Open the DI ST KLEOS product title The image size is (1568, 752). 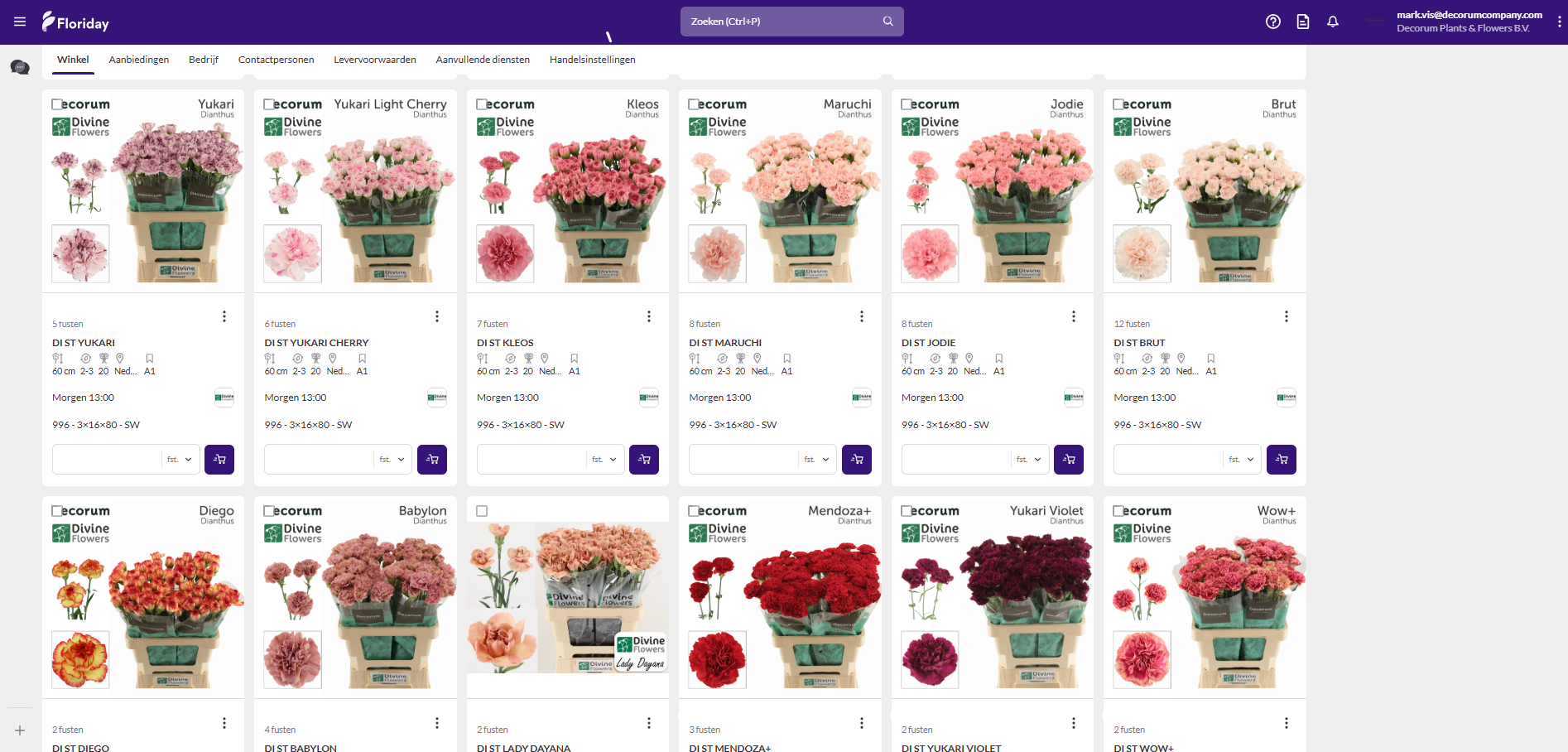505,343
